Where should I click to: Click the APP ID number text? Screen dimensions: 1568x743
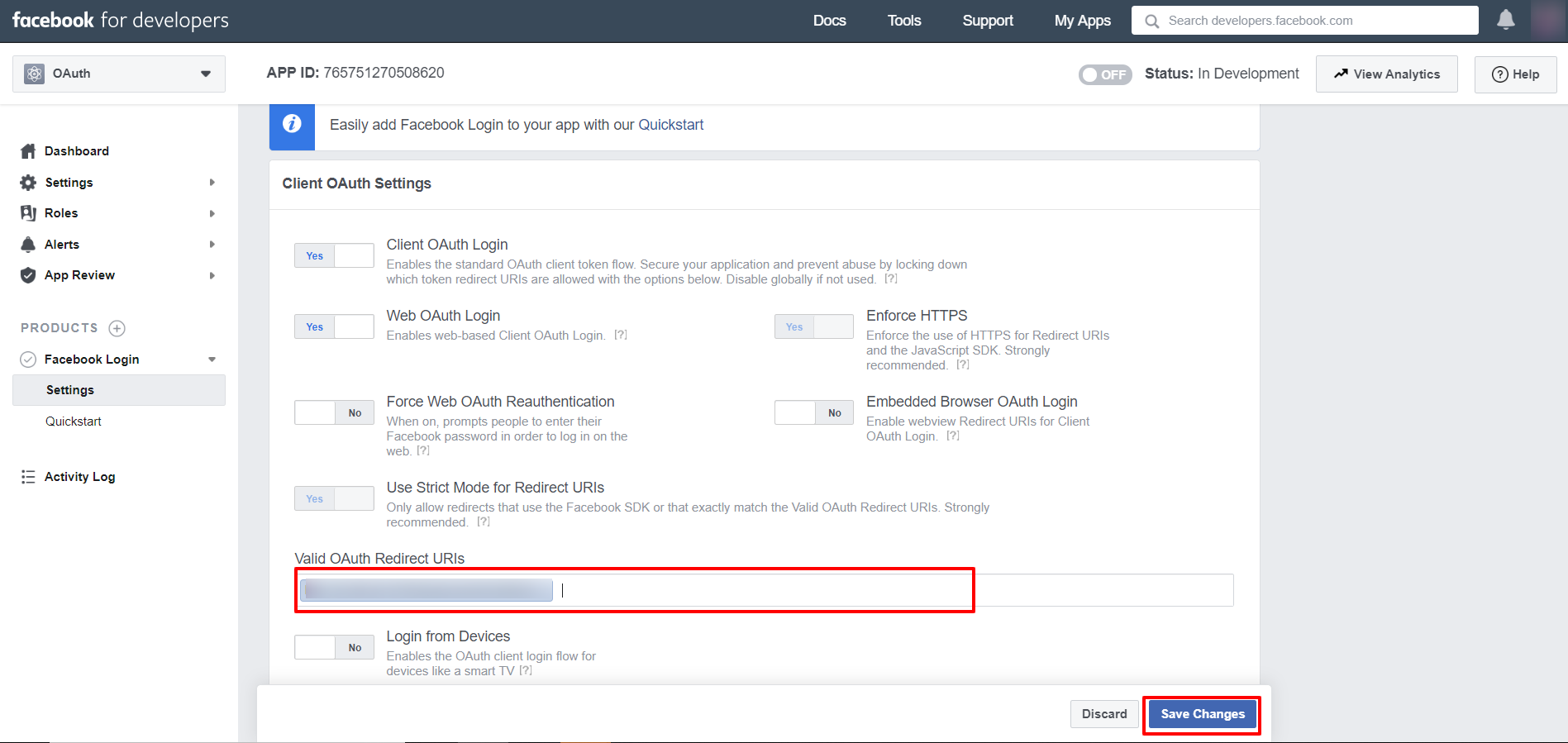coord(384,73)
